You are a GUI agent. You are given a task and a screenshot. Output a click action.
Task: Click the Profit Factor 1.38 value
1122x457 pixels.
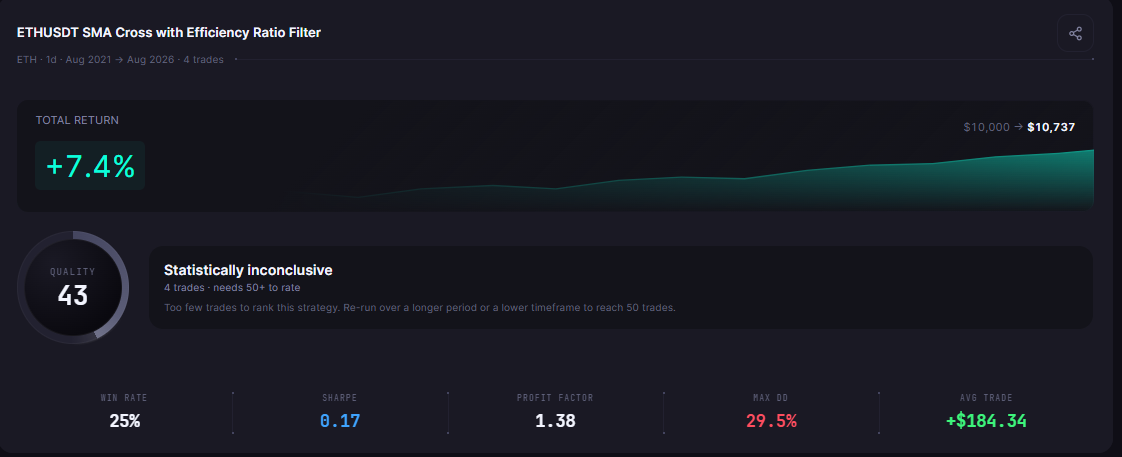coord(555,421)
